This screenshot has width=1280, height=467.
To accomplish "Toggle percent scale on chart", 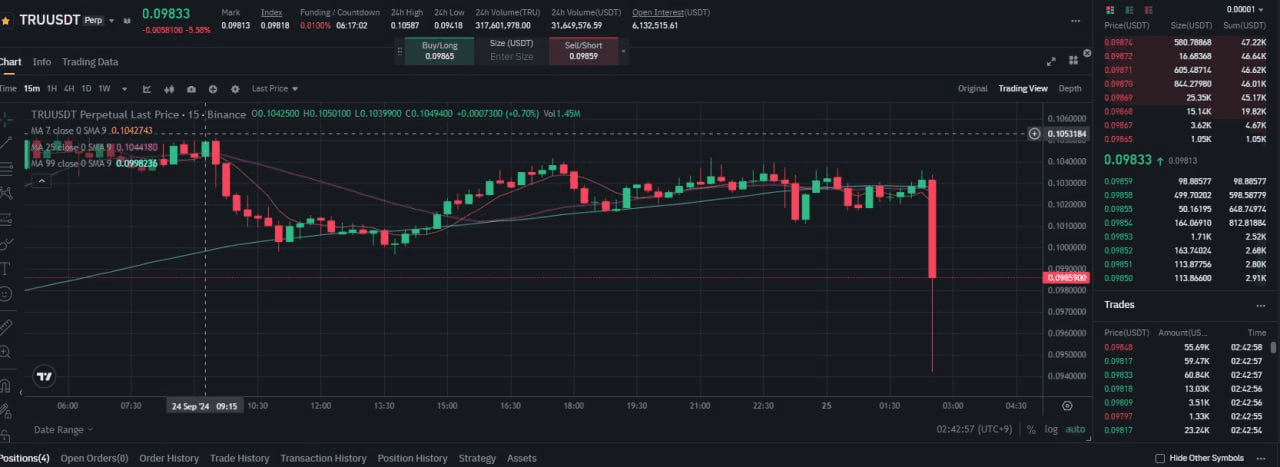I will [1031, 429].
